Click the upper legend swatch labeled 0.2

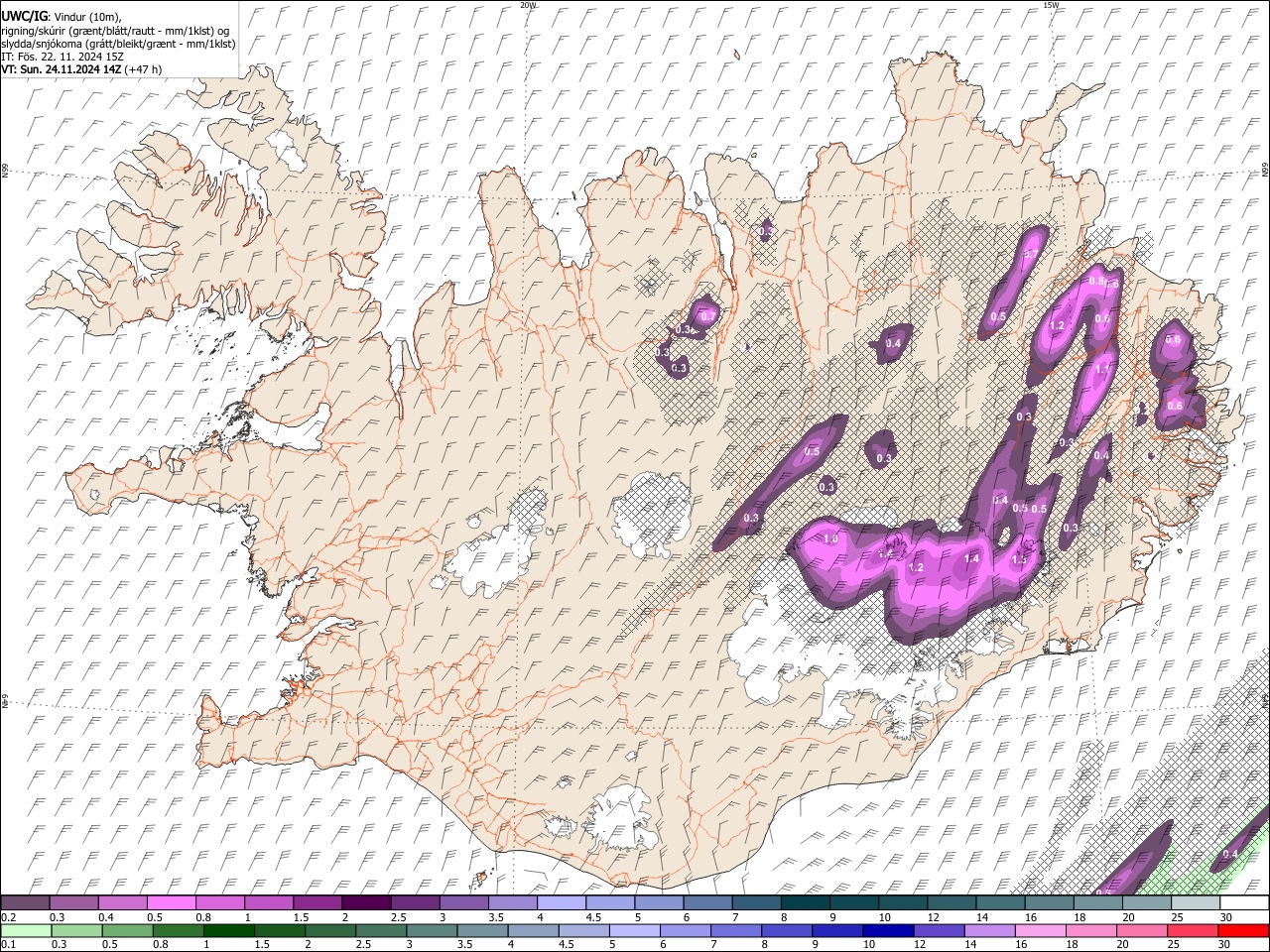(26, 902)
